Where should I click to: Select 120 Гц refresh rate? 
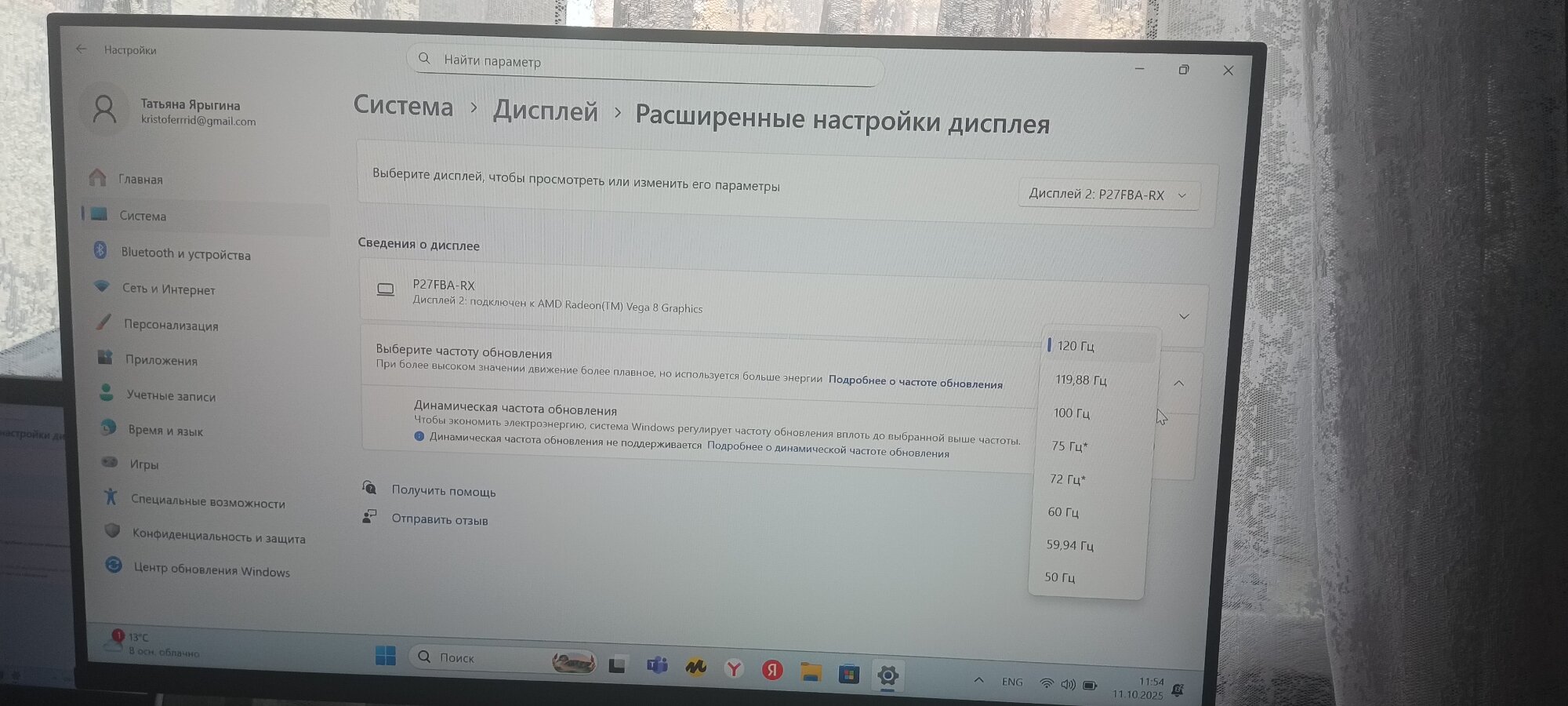point(1102,346)
